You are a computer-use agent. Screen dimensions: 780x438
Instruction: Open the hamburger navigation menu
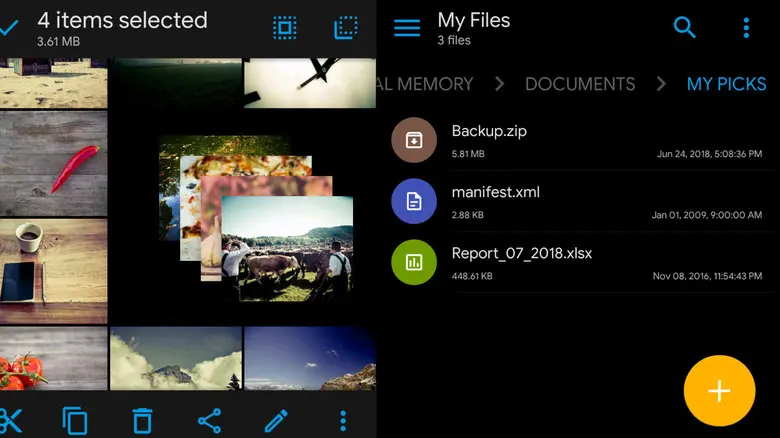click(407, 27)
